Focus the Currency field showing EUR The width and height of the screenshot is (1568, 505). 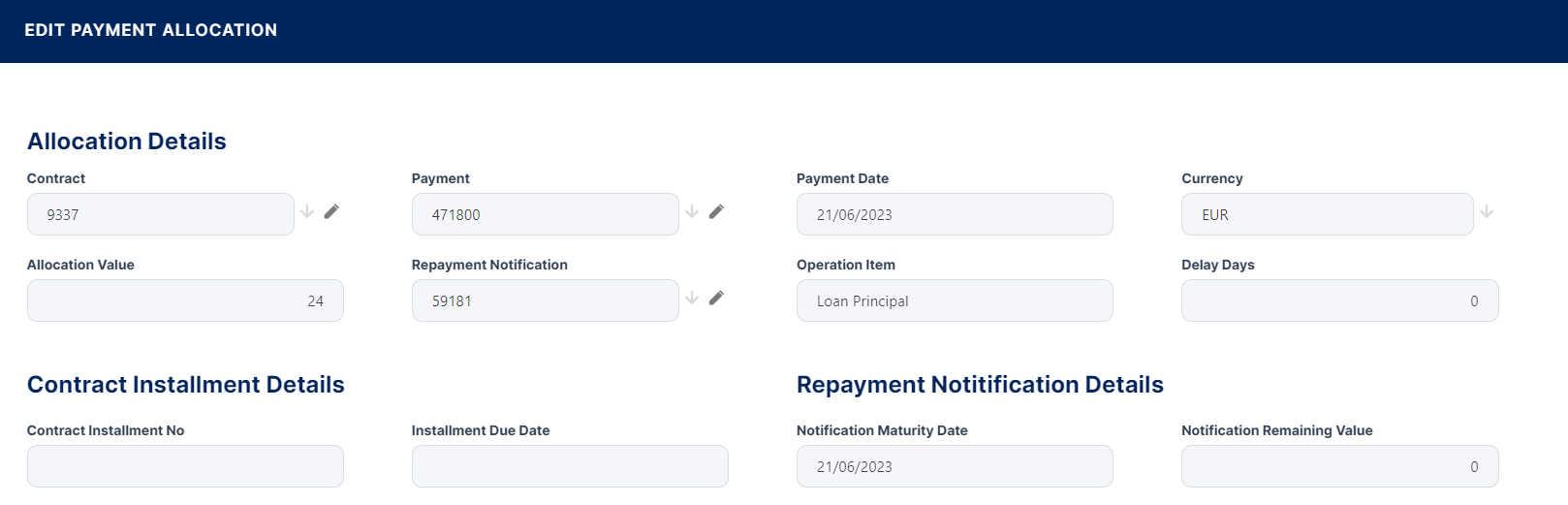[1326, 214]
